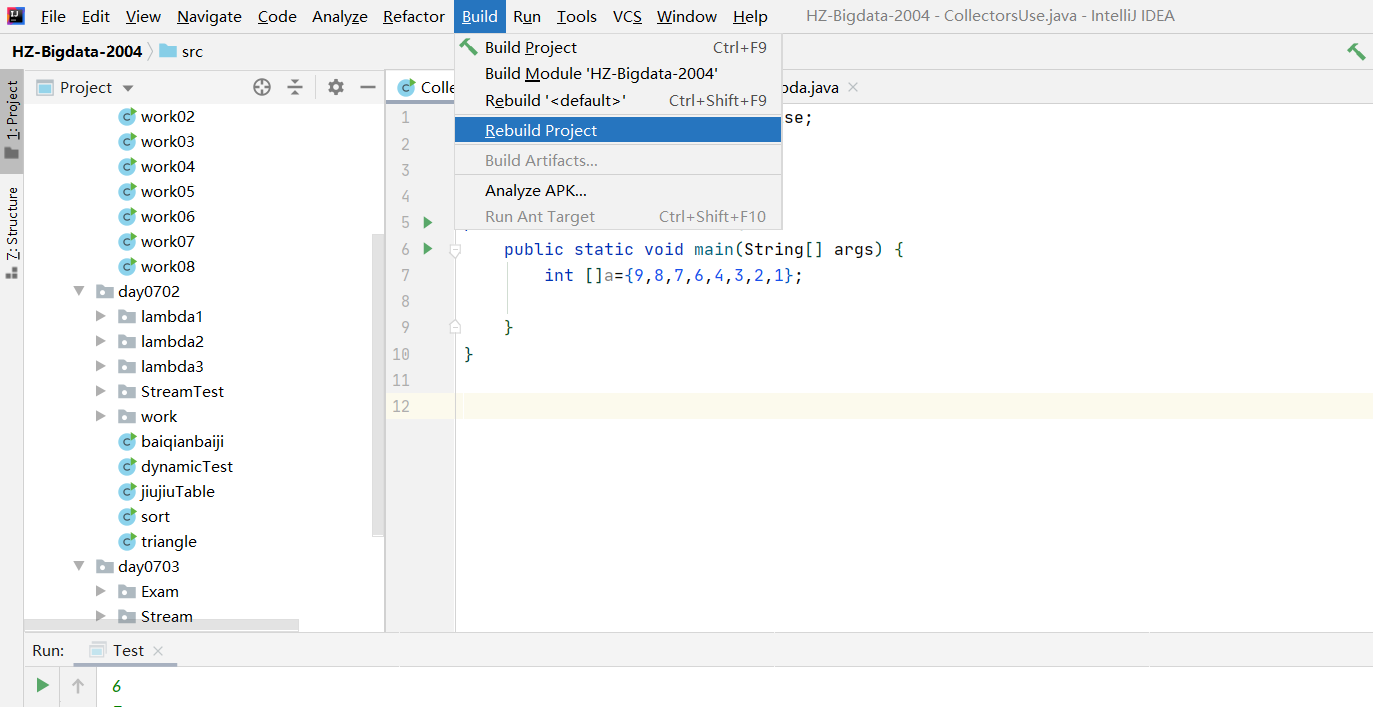Select work05 class in project tree
1373x707 pixels.
[157, 191]
